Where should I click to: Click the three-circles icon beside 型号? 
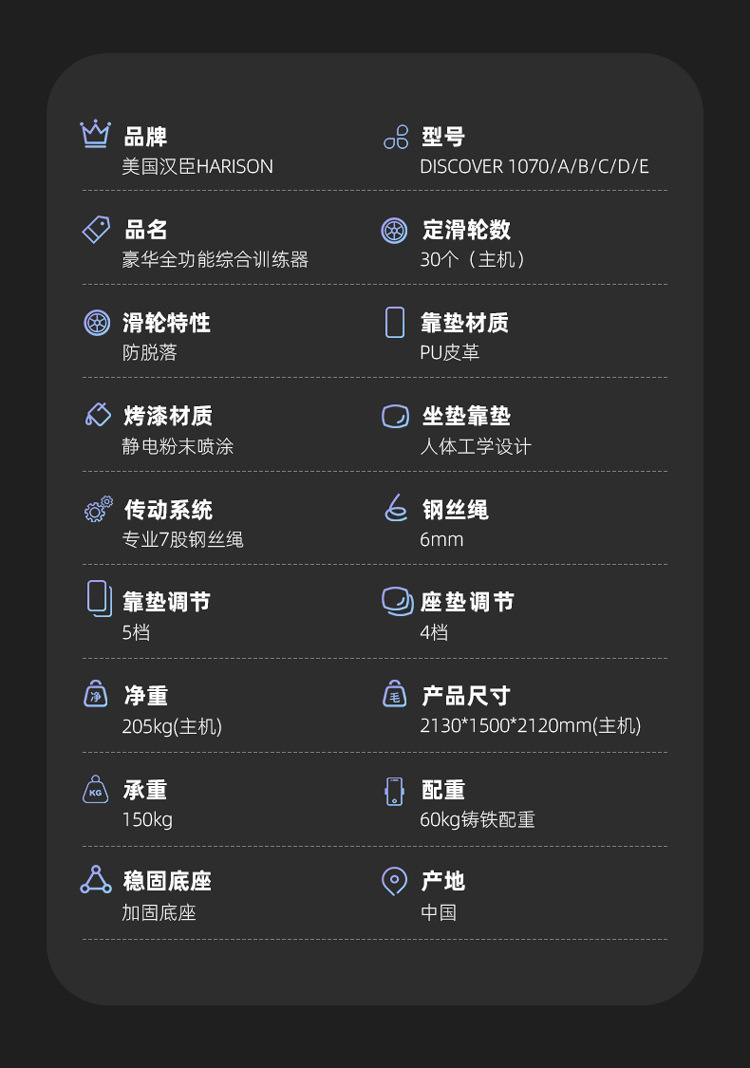point(396,137)
